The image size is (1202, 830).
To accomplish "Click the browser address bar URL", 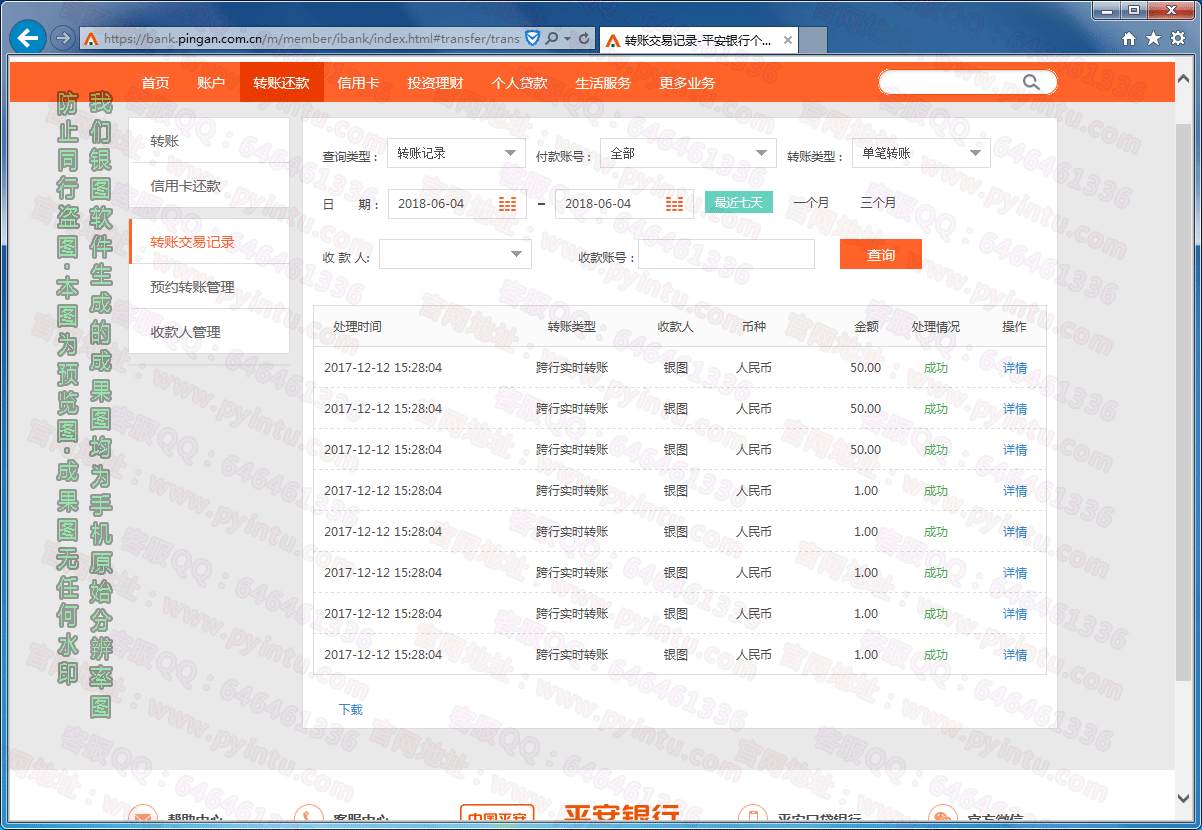I will click(x=311, y=39).
